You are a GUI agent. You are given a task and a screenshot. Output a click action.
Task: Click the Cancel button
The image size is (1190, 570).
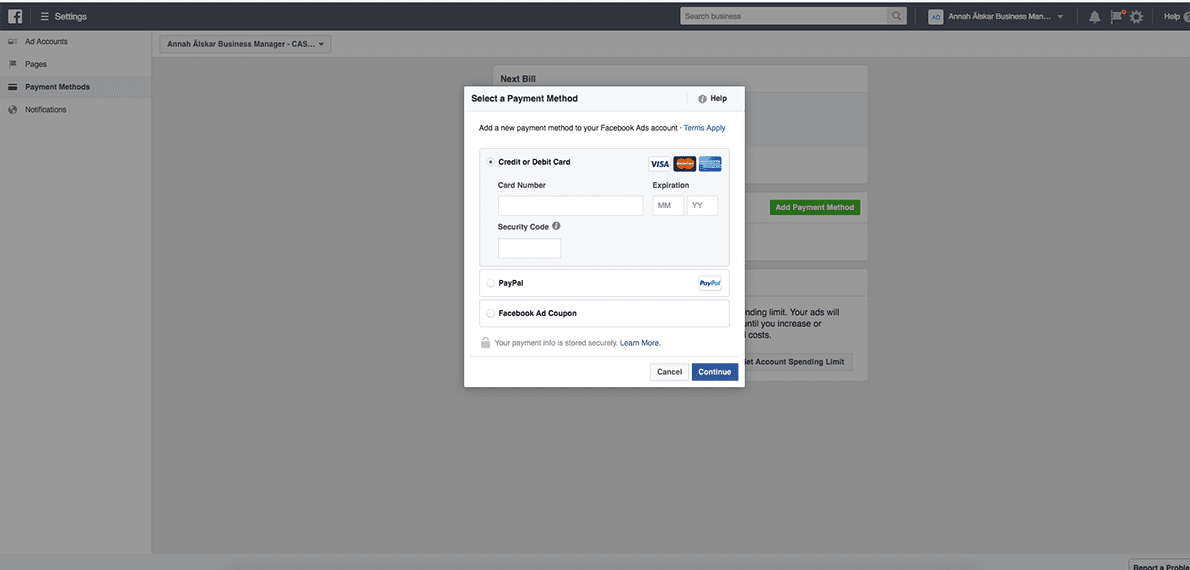(669, 372)
